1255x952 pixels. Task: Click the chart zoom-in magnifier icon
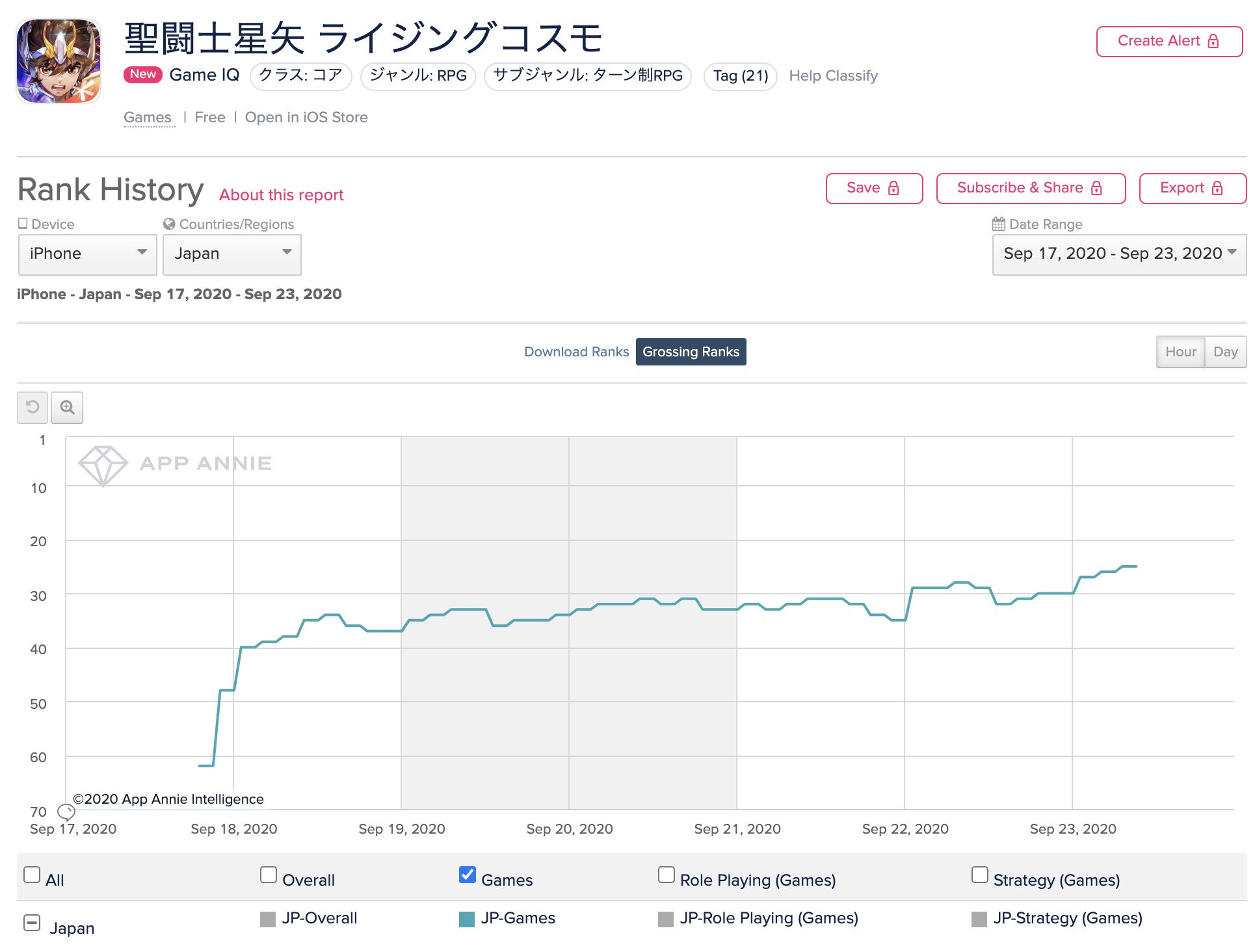click(x=67, y=408)
